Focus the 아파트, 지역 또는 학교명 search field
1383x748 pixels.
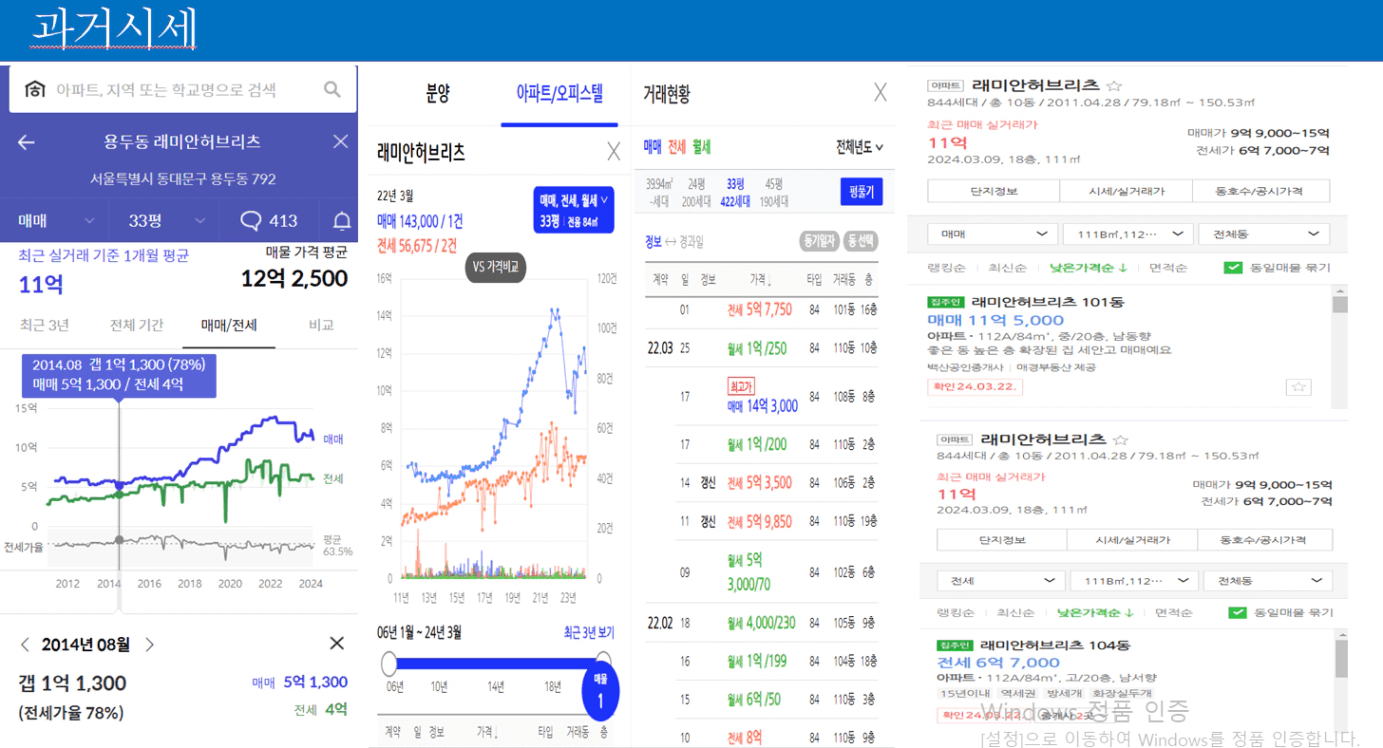182,90
